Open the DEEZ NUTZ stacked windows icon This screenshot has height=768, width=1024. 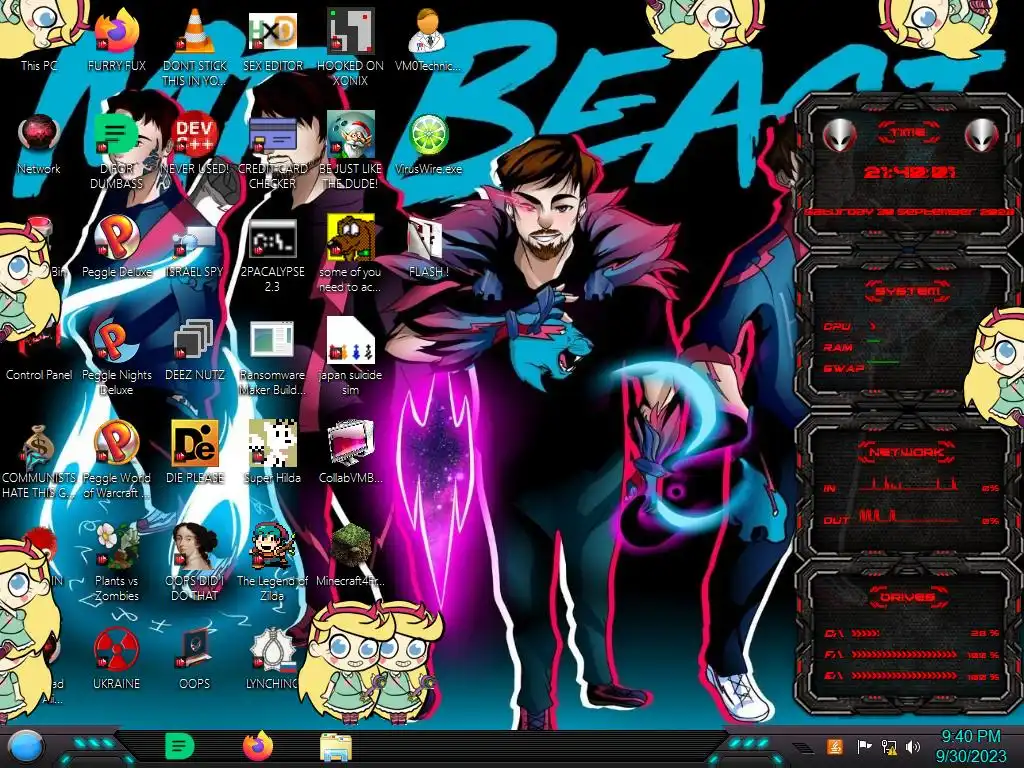pos(195,350)
